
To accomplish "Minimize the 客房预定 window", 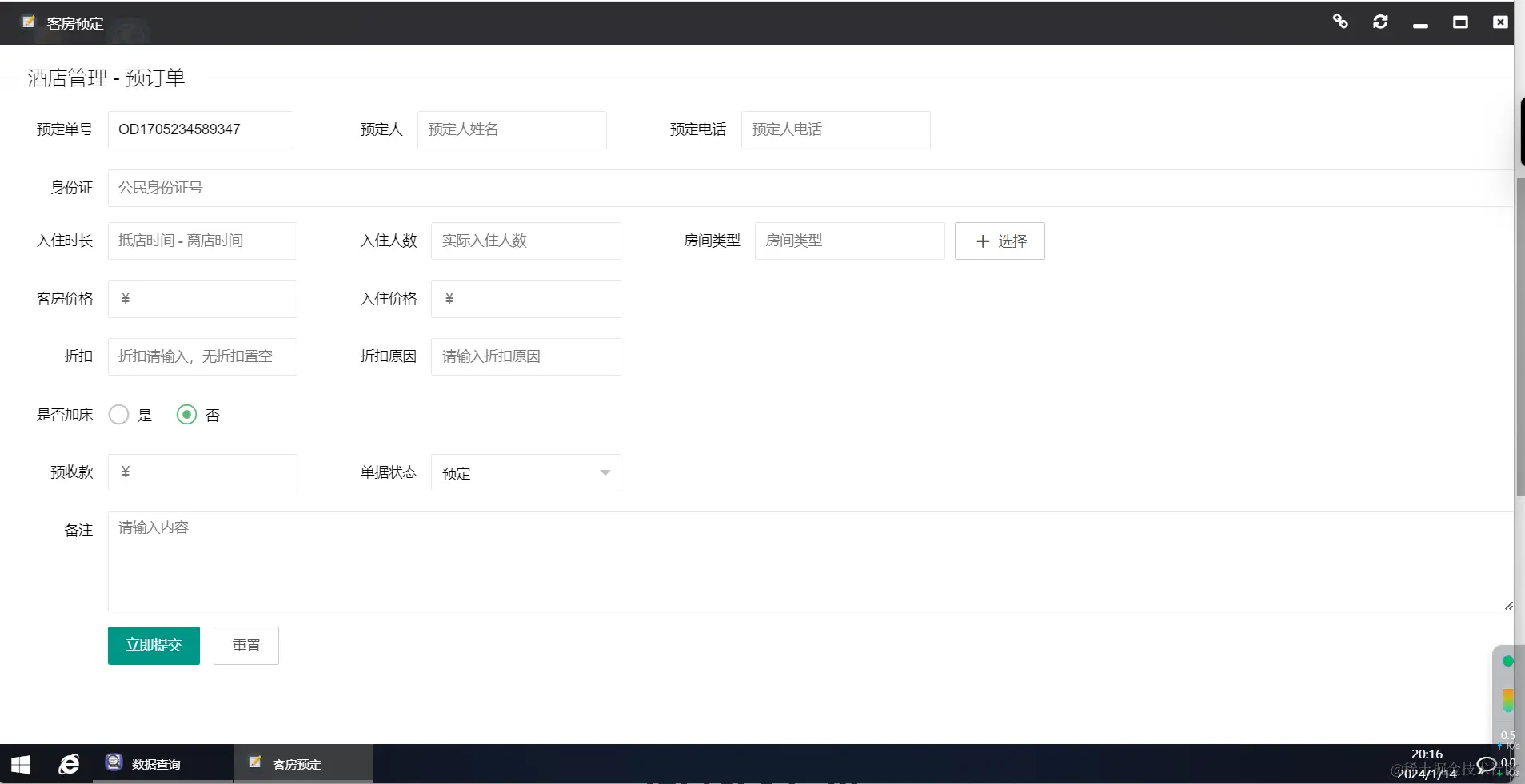I will pos(1420,24).
